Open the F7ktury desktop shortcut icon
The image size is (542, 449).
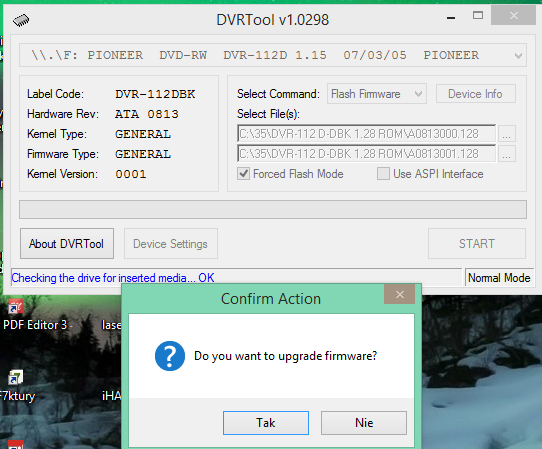[x=16, y=377]
